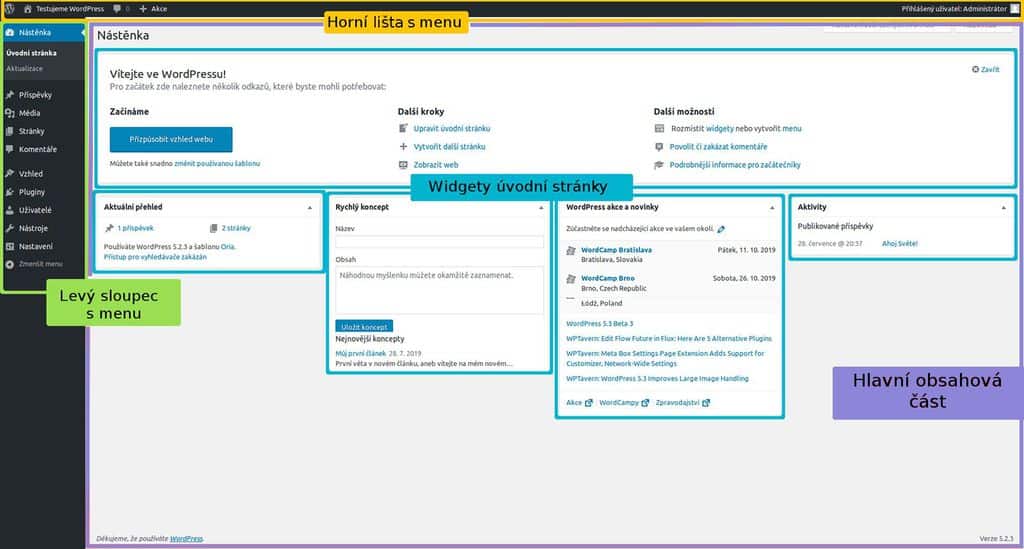Open the Oria theme link
The image size is (1024, 549).
(227, 247)
